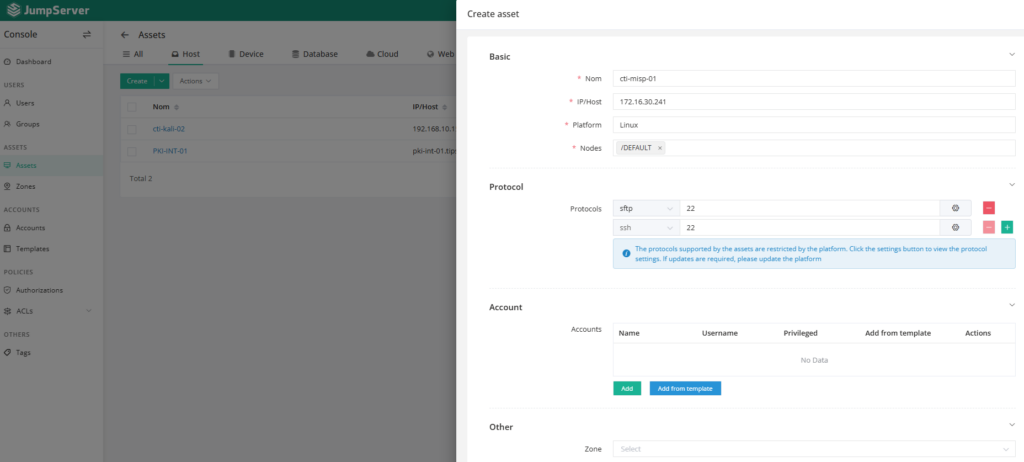The image size is (1024, 462).
Task: Select all assets with header checkbox
Action: point(132,106)
